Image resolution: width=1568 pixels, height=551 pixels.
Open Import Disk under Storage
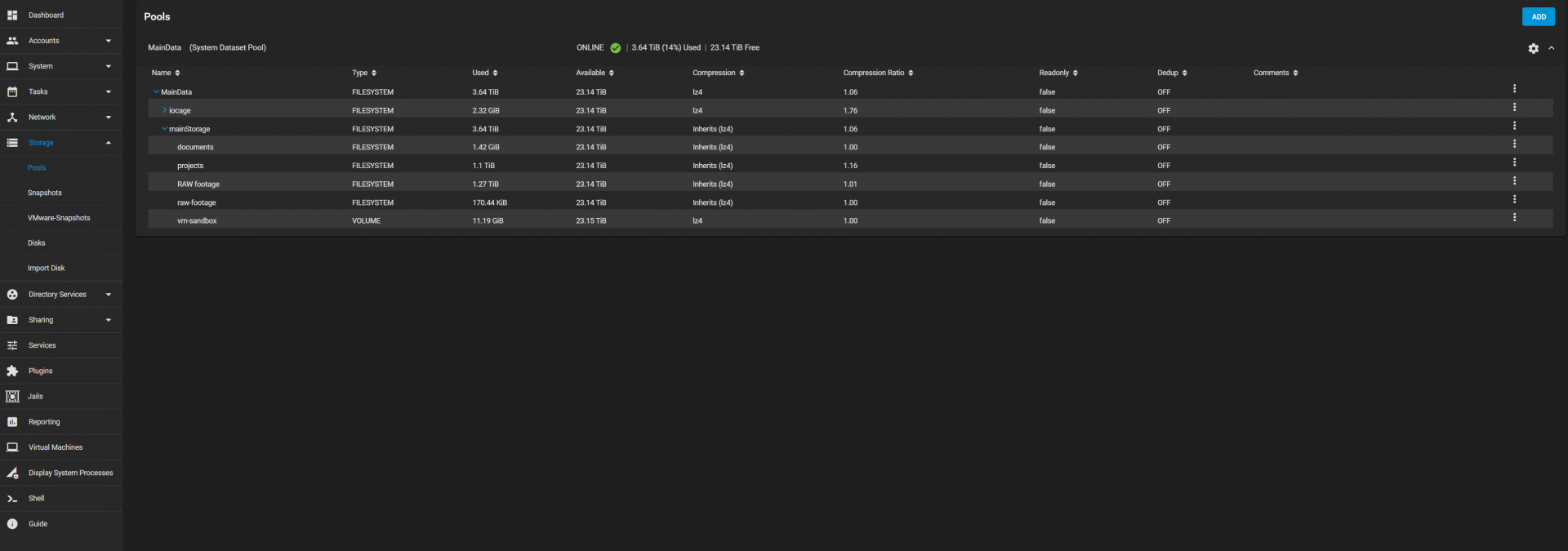(x=46, y=268)
